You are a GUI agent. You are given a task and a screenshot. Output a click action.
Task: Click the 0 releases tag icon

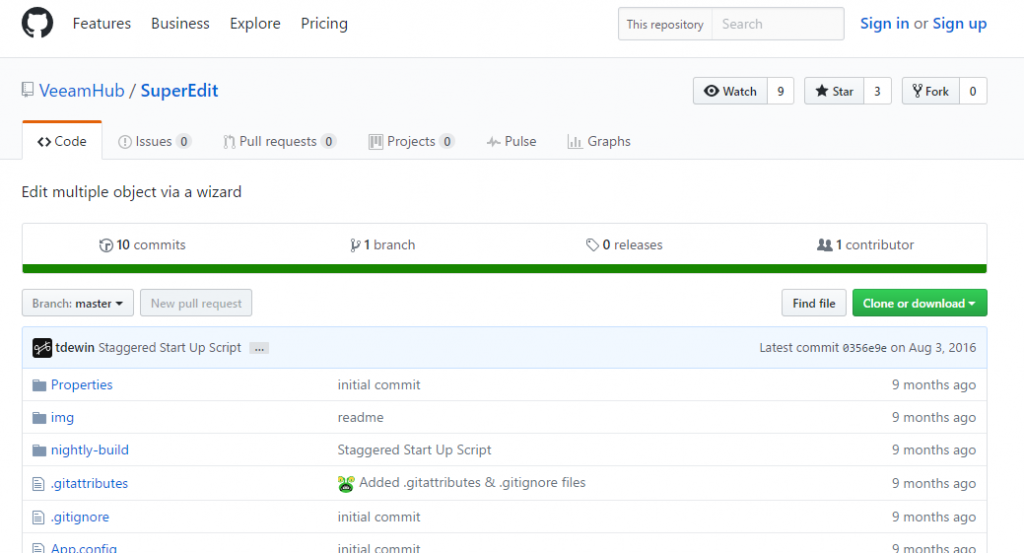pyautogui.click(x=592, y=245)
